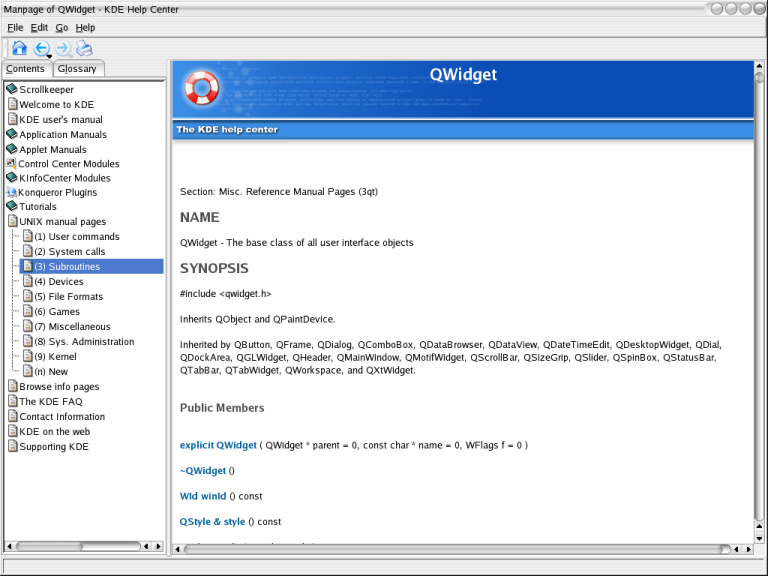768x576 pixels.
Task: Open the Go menu
Action: click(x=62, y=27)
